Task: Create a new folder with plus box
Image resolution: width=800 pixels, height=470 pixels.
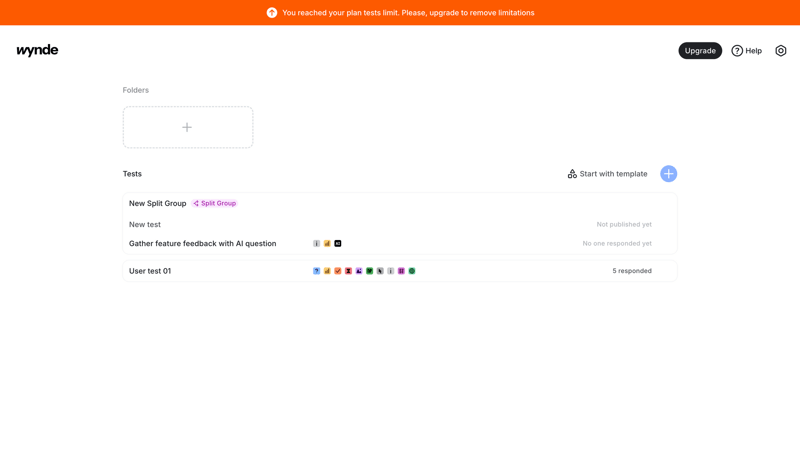Action: (x=188, y=127)
